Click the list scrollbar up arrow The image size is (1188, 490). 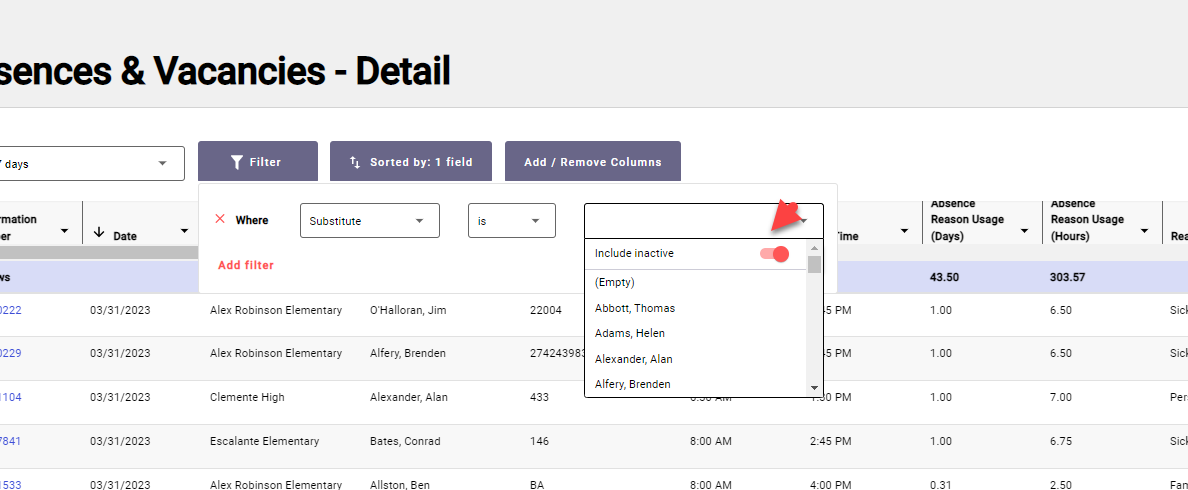point(814,248)
